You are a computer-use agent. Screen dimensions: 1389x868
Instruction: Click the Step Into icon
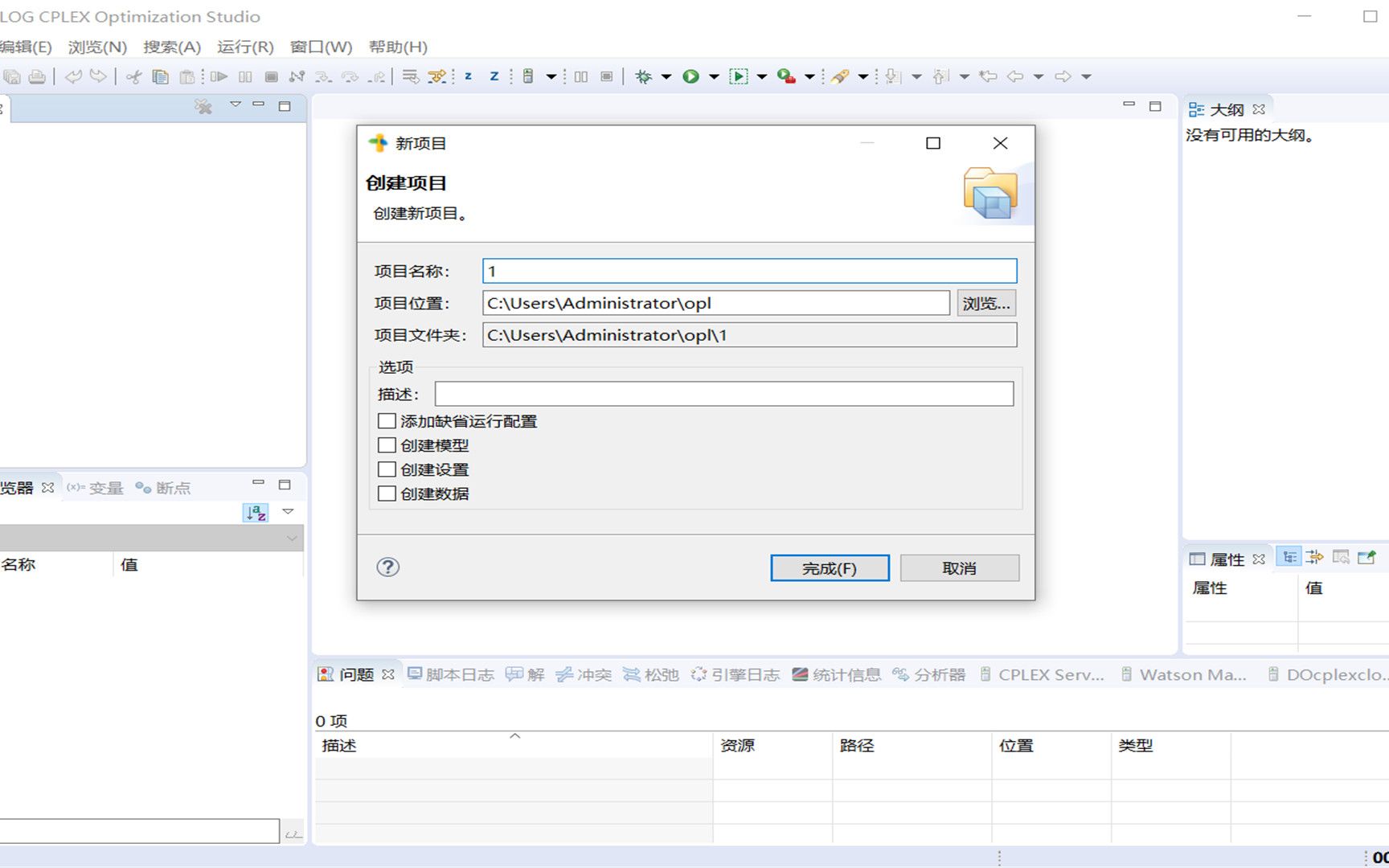pyautogui.click(x=323, y=76)
